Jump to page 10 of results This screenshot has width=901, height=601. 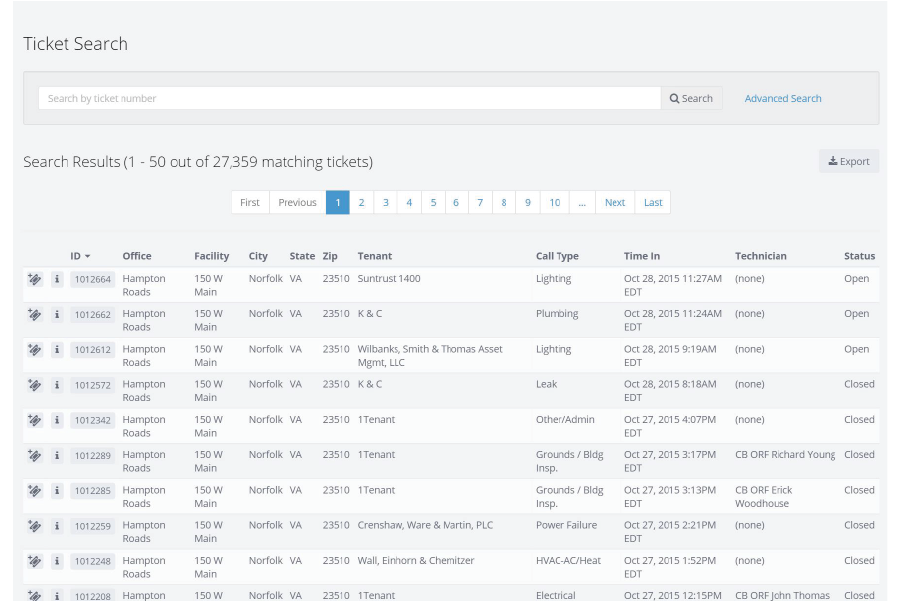click(x=554, y=202)
